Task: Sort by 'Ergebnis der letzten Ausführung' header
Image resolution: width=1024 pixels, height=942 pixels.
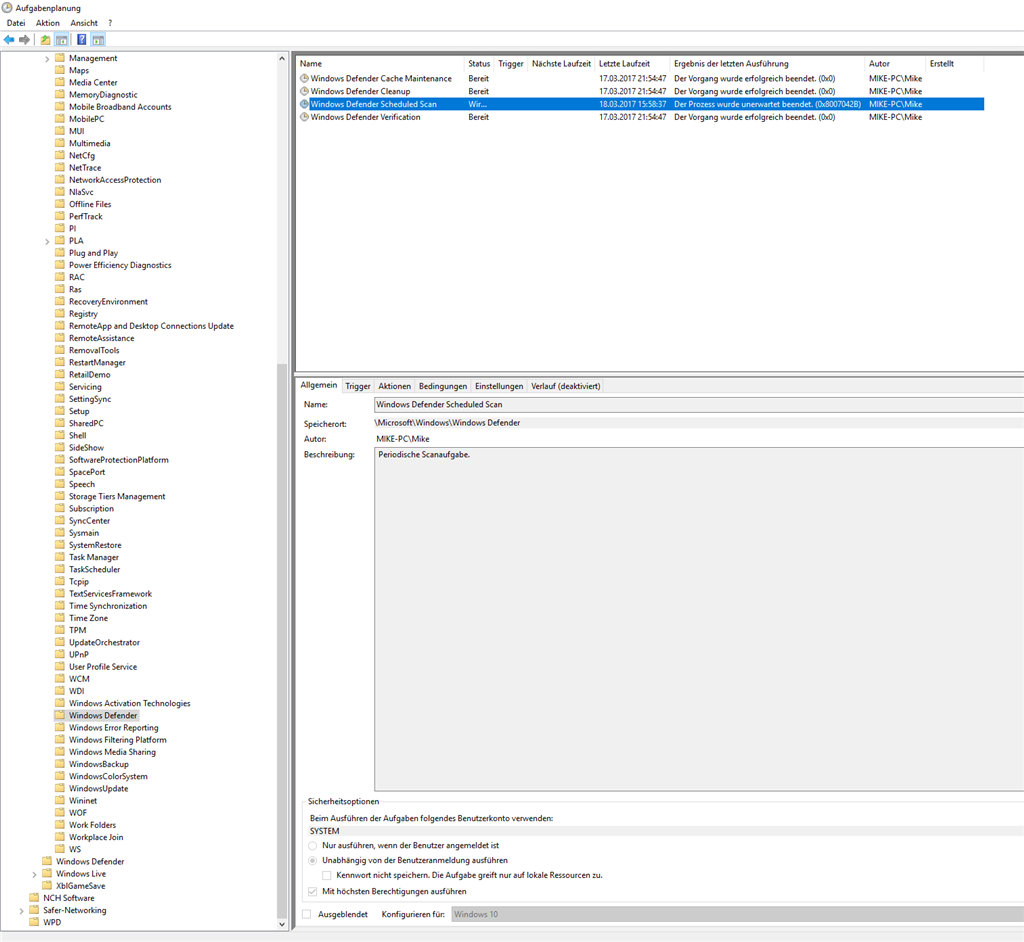Action: point(767,63)
